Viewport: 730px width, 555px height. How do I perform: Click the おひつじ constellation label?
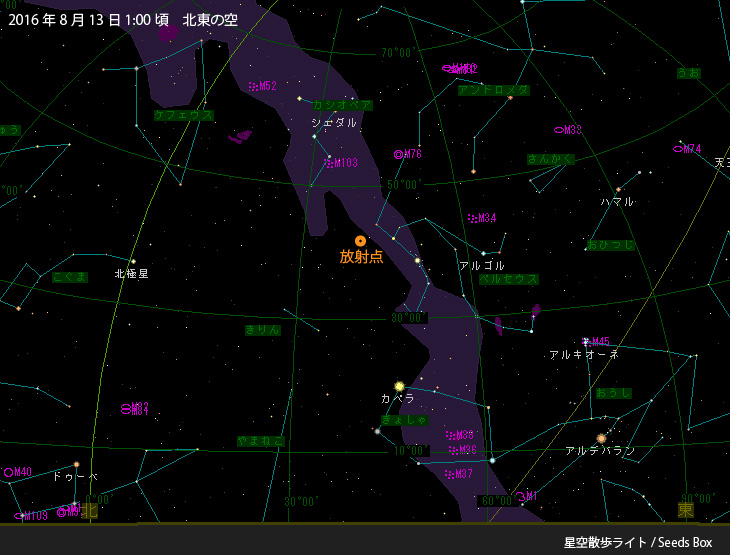click(x=610, y=244)
